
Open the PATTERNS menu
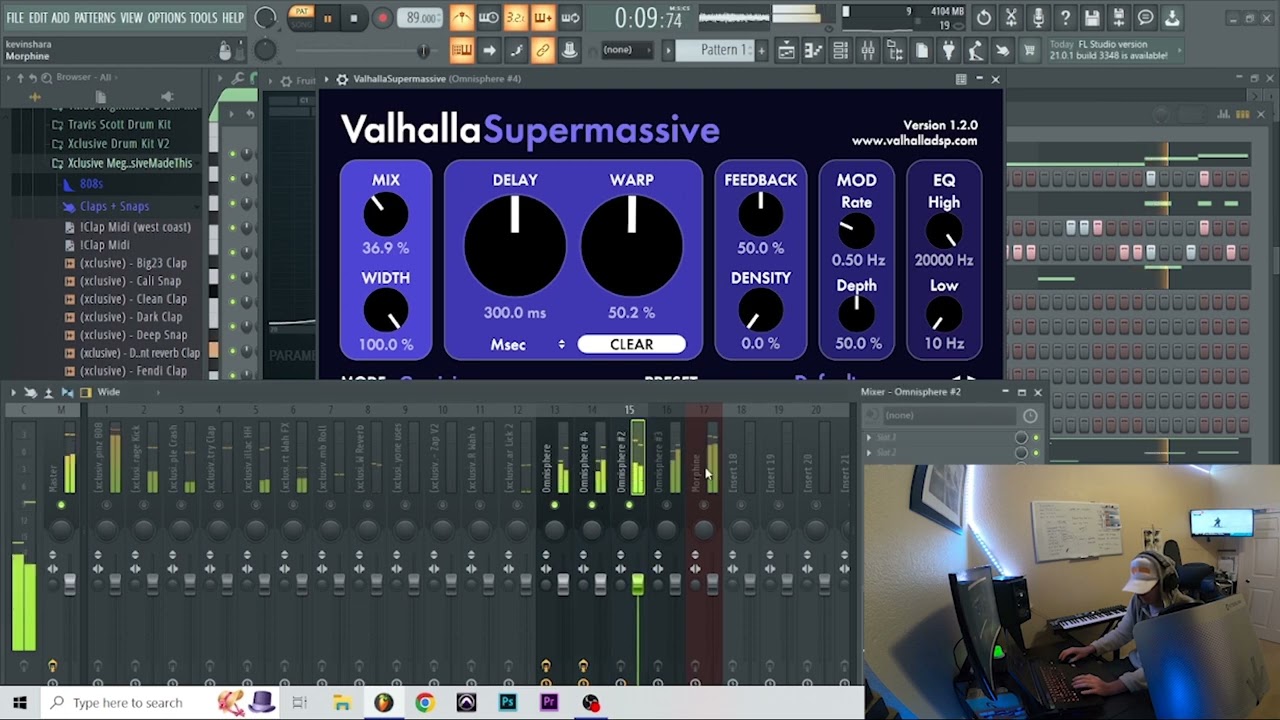(95, 18)
